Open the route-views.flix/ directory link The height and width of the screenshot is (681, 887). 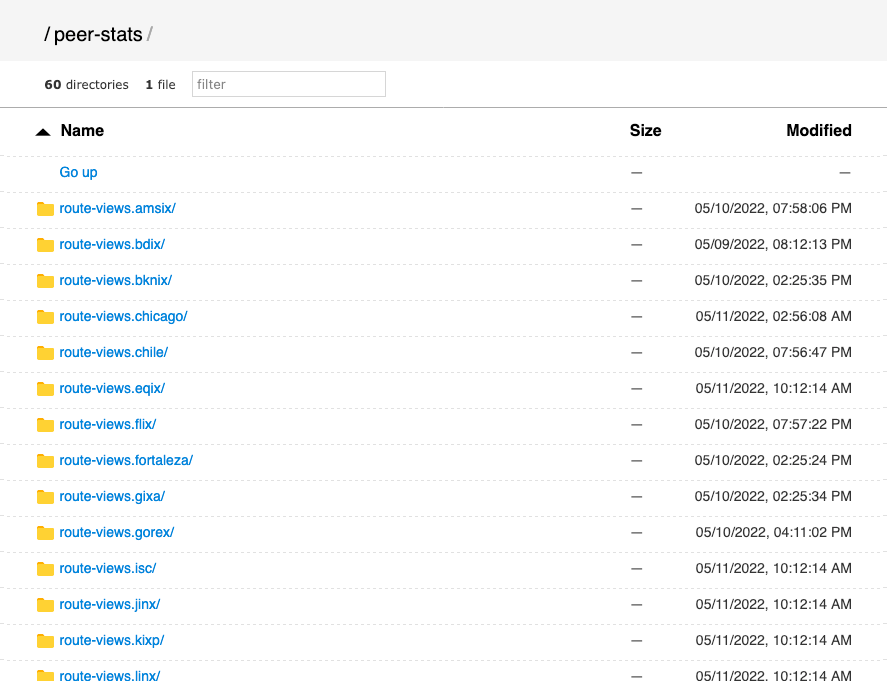tap(107, 424)
